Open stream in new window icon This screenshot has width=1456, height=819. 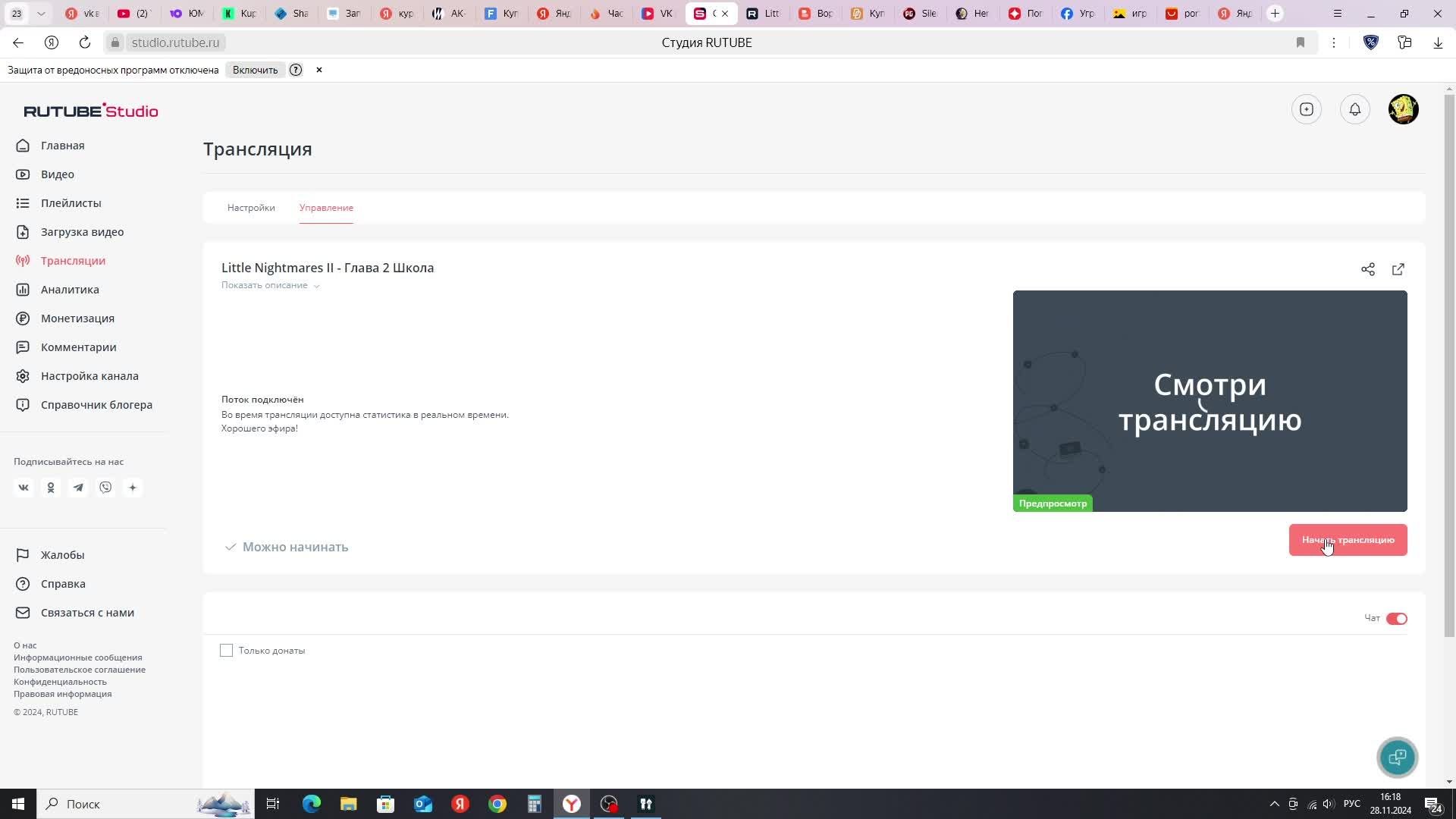click(1398, 269)
